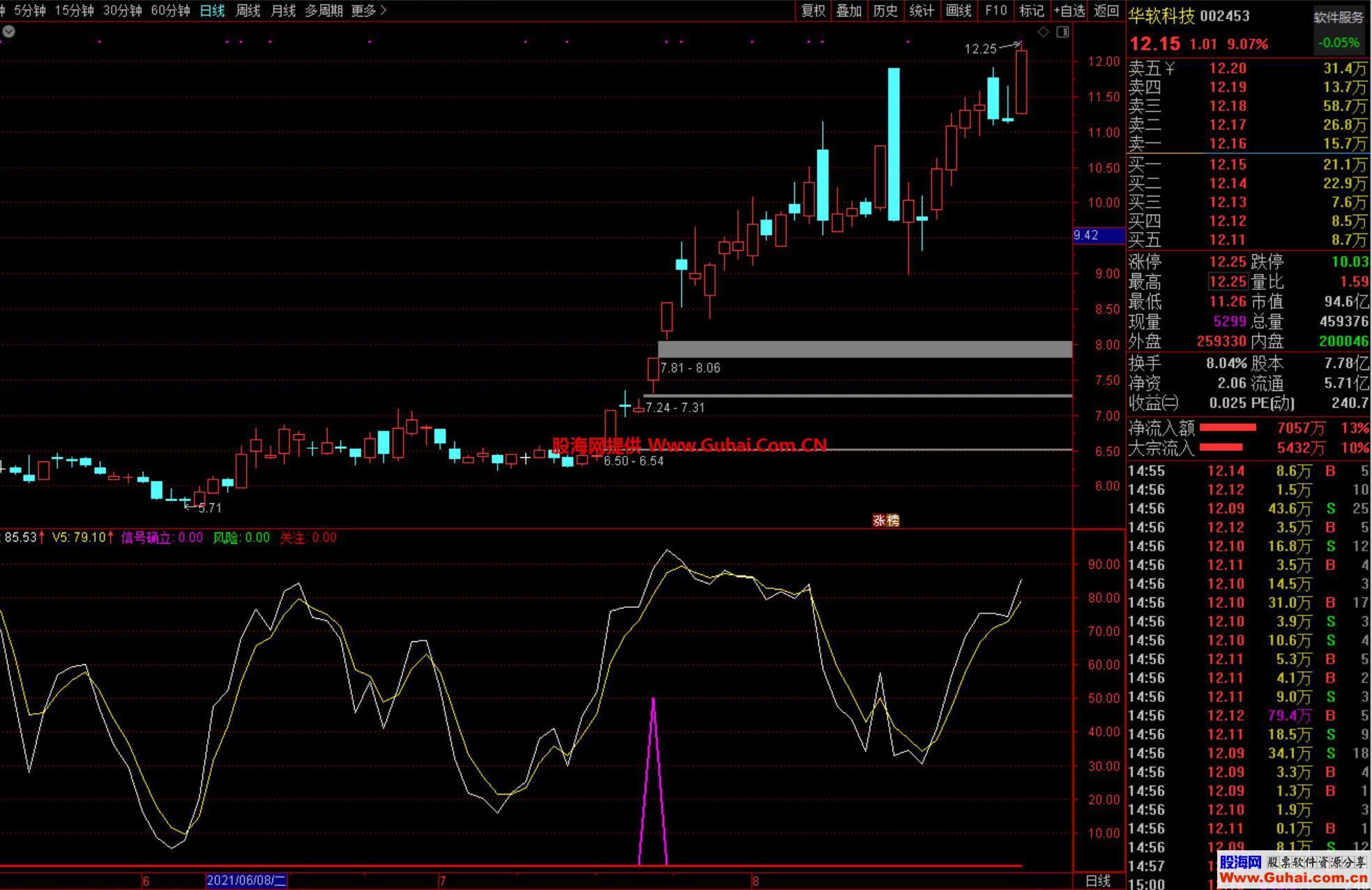Screen dimensions: 1372x890
Task: Expand the 更多 periods menu
Action: point(368,10)
